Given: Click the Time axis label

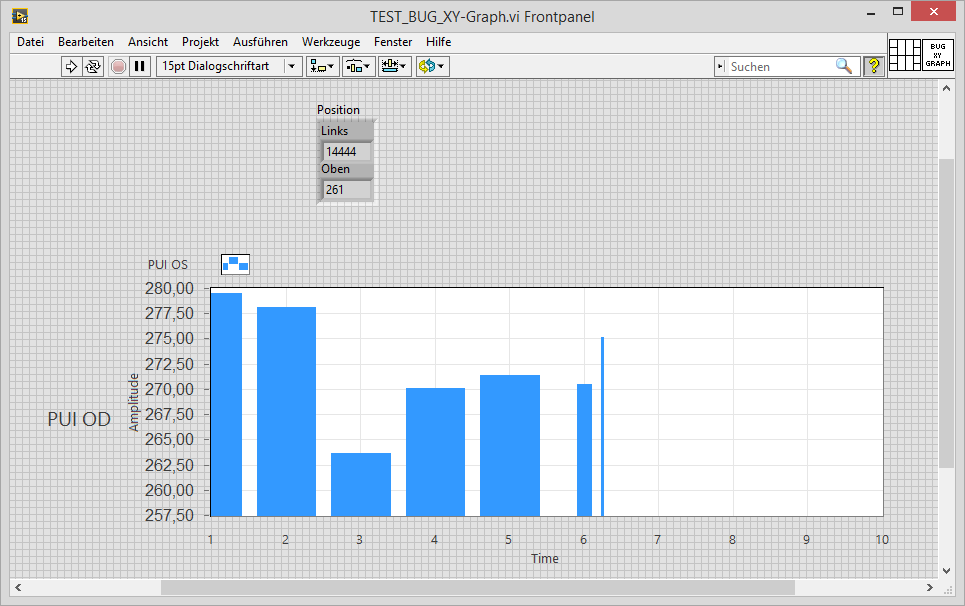Looking at the screenshot, I should point(545,559).
